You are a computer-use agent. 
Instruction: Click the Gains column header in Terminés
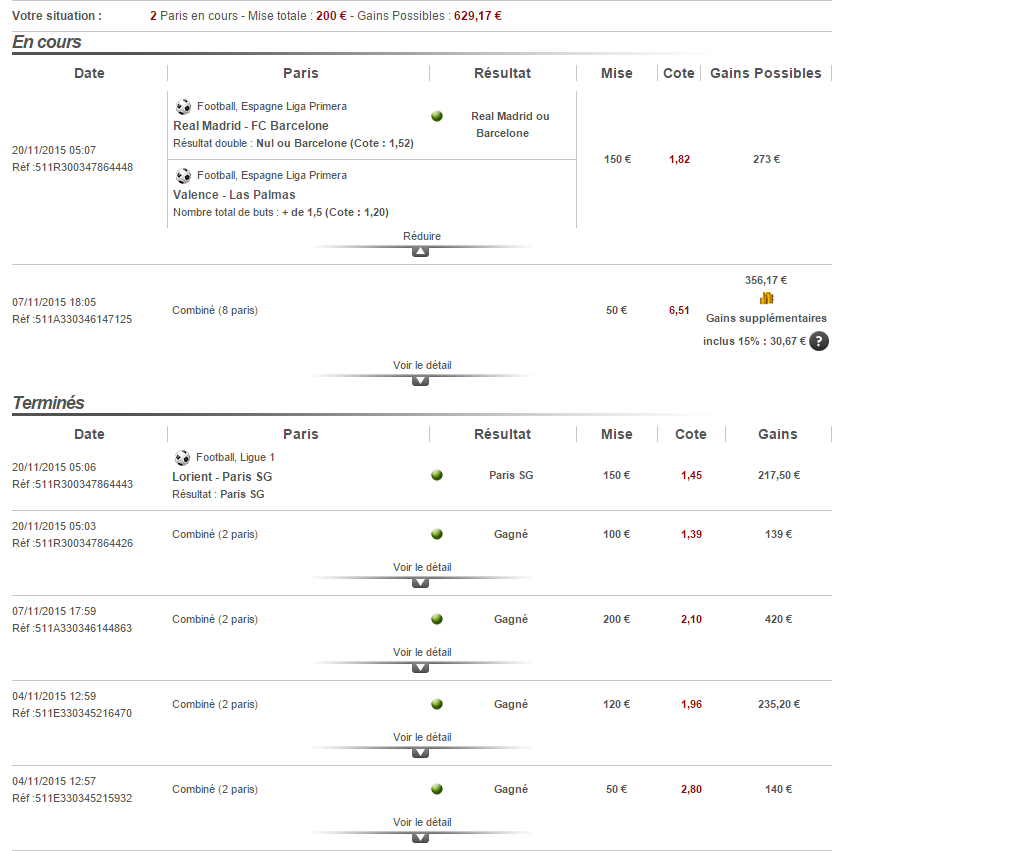778,434
